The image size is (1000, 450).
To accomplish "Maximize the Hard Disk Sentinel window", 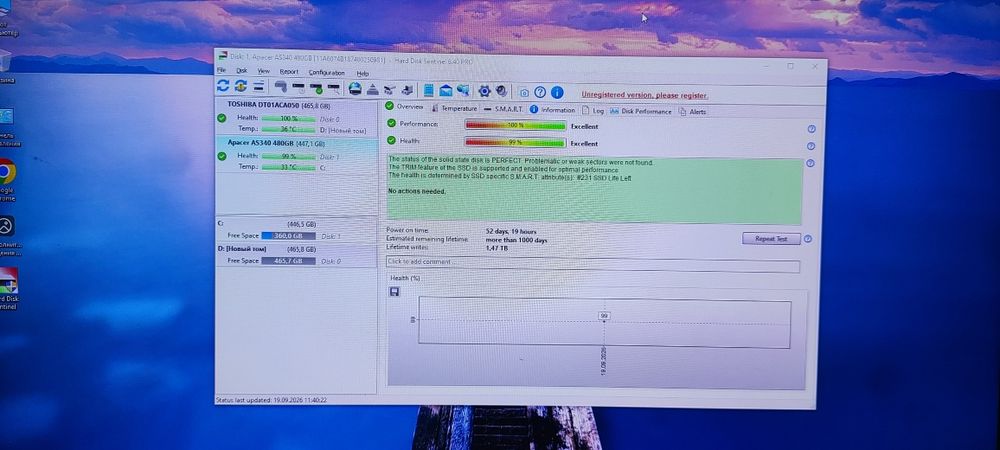I will 791,66.
